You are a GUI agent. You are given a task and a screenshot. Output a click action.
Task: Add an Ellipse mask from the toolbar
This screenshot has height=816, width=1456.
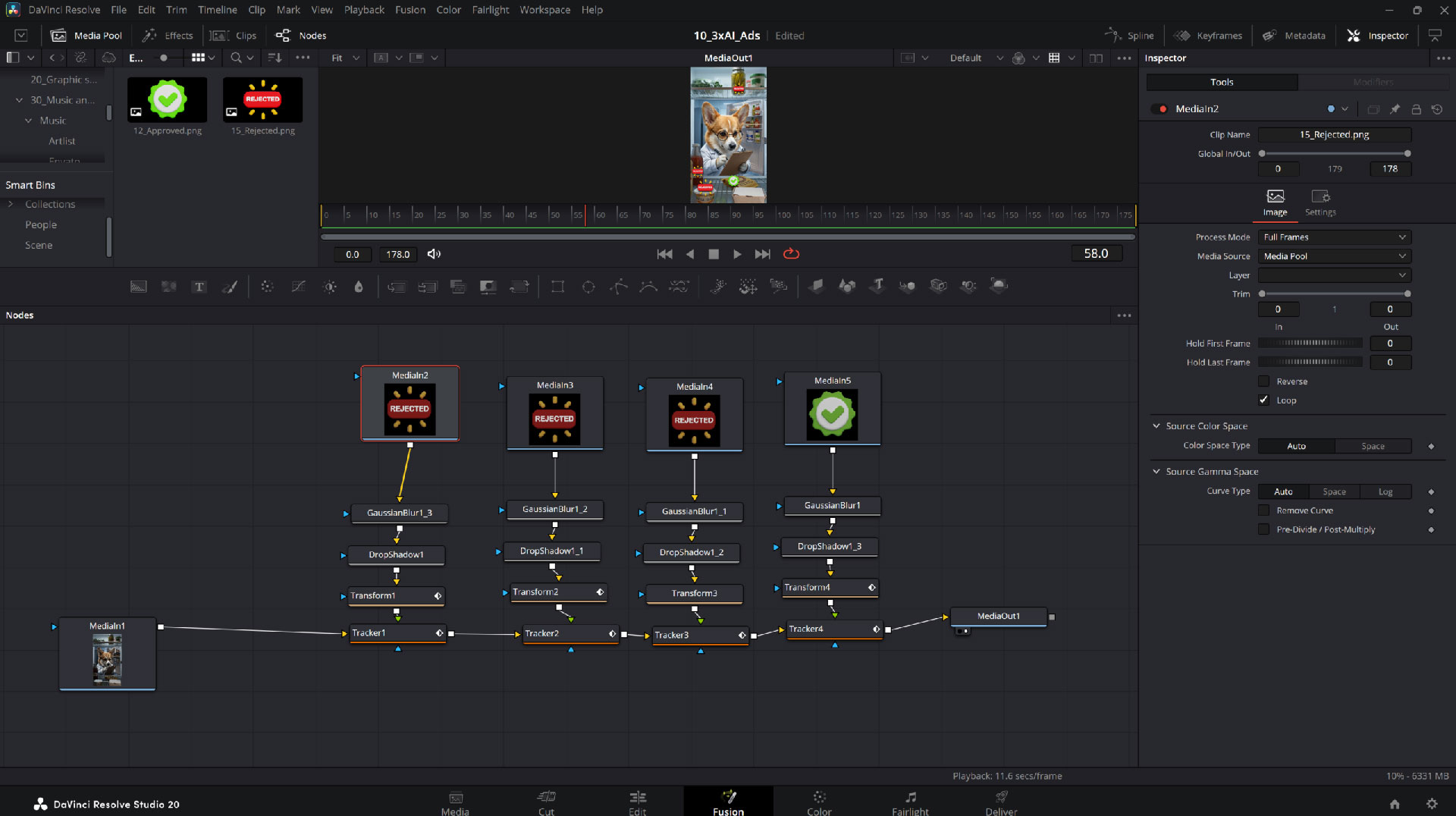(x=588, y=286)
